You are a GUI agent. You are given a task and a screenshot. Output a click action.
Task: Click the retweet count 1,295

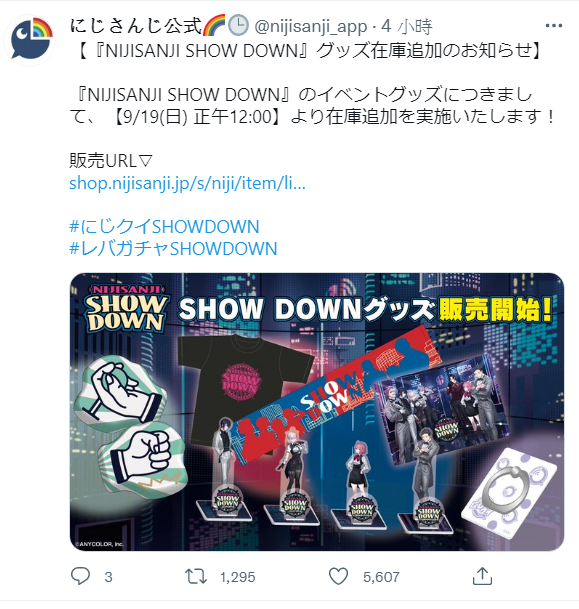[x=238, y=577]
